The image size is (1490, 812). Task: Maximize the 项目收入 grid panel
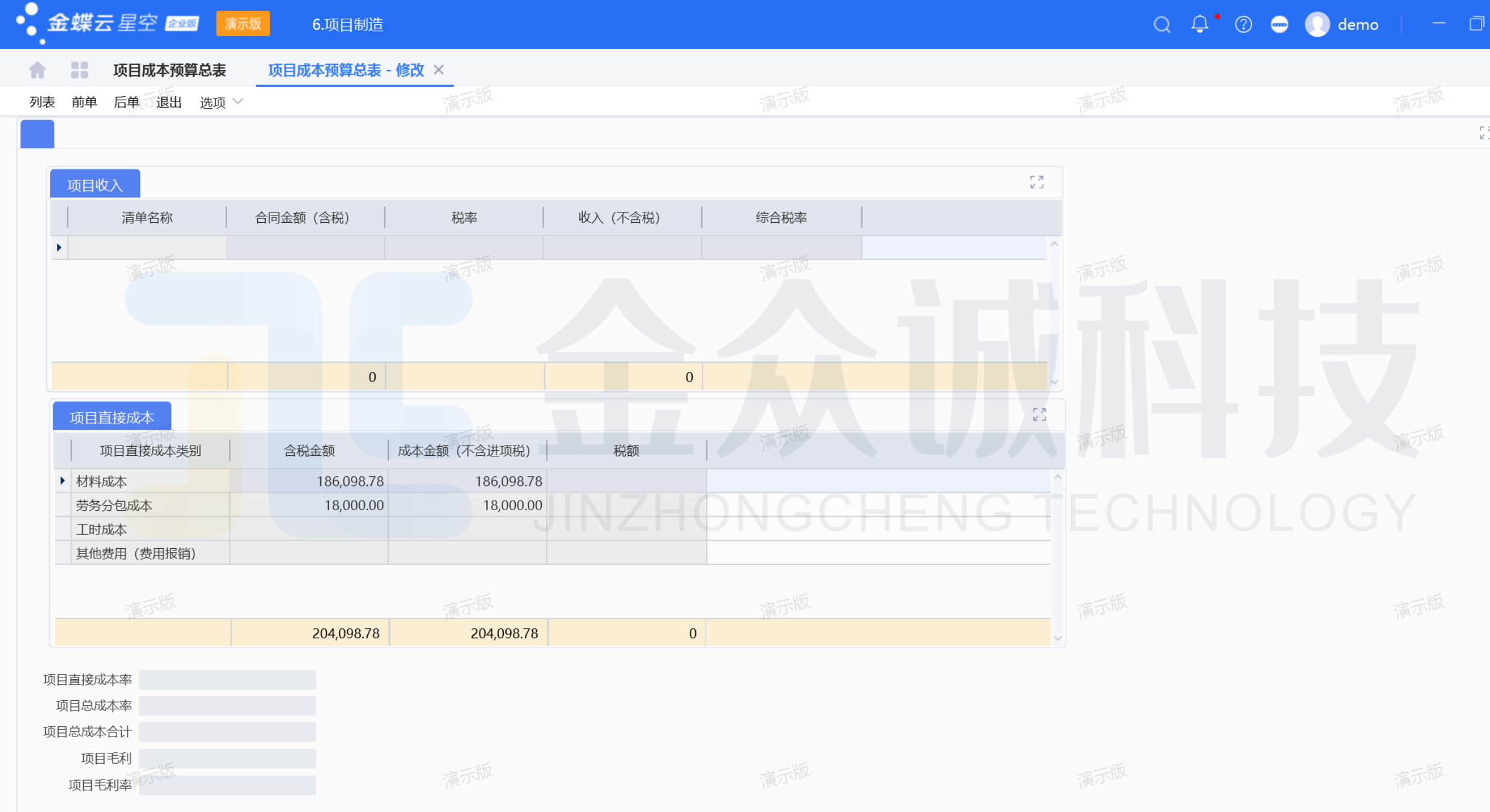[x=1036, y=182]
